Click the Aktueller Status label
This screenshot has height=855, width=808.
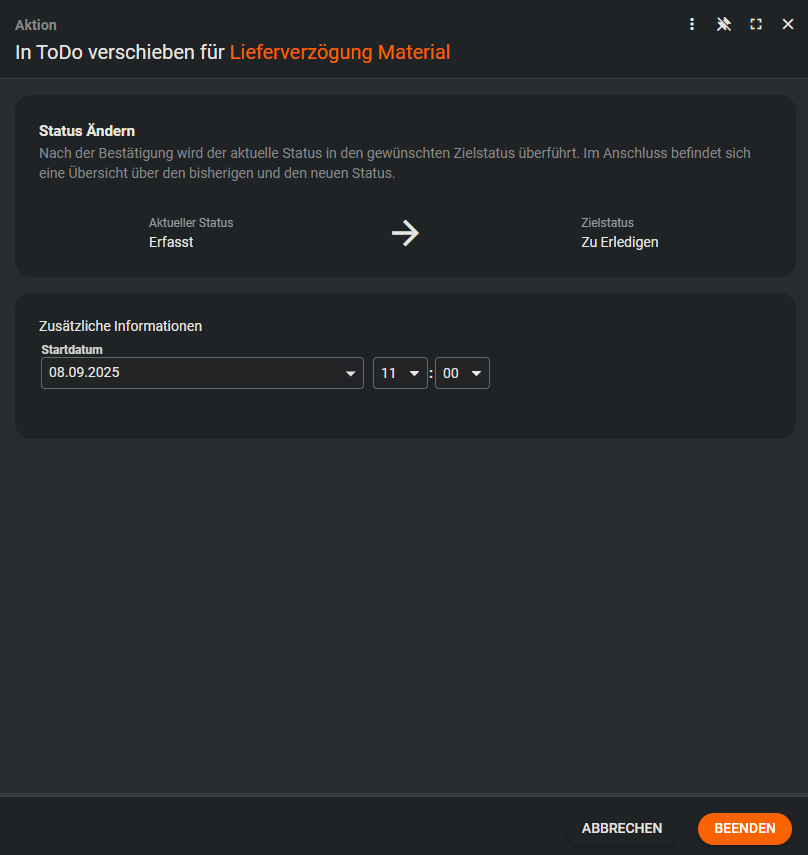click(x=191, y=223)
